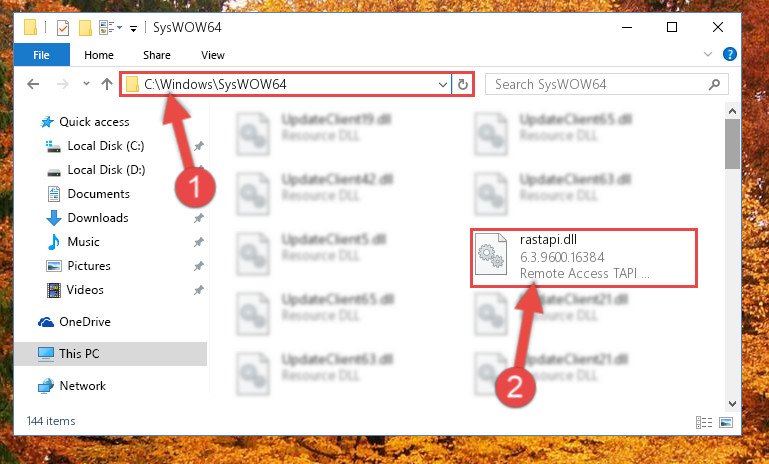Click the Back navigation arrow
769x464 pixels.
[33, 84]
